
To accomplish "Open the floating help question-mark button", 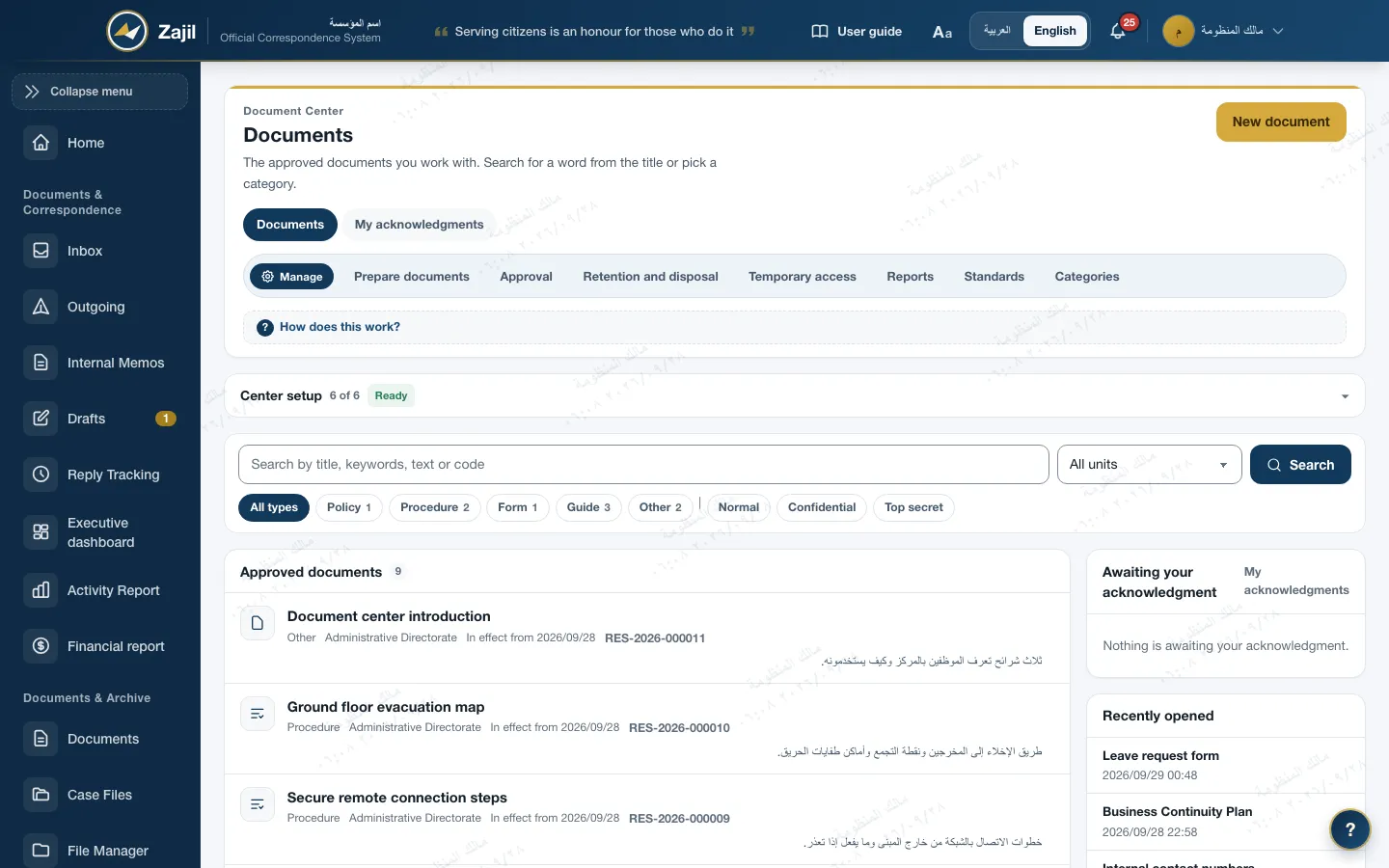I will point(1349,828).
